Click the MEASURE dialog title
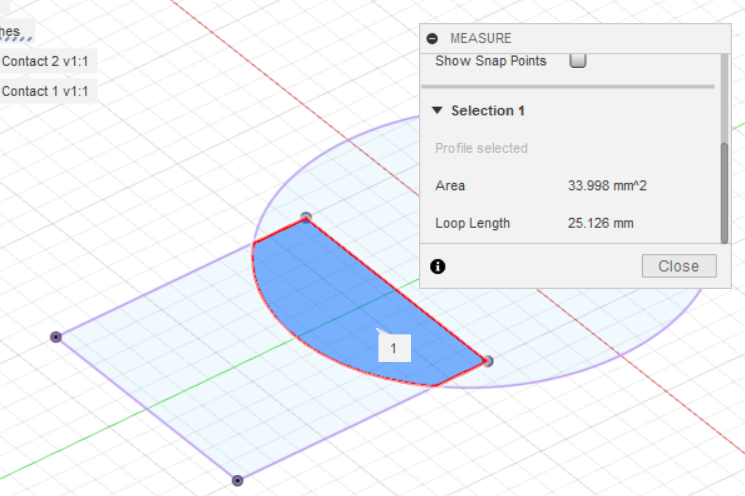This screenshot has height=496, width=745. coord(481,38)
